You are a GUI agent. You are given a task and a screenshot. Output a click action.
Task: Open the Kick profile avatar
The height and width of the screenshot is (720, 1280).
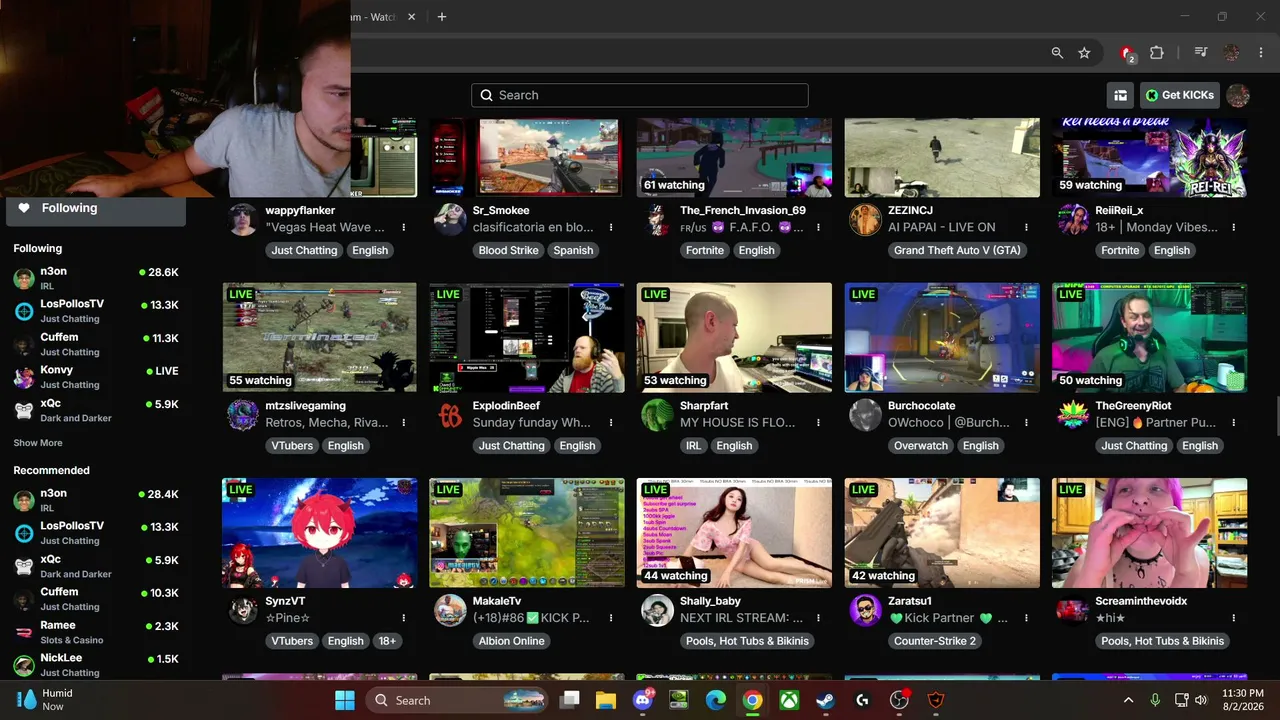click(x=1238, y=95)
